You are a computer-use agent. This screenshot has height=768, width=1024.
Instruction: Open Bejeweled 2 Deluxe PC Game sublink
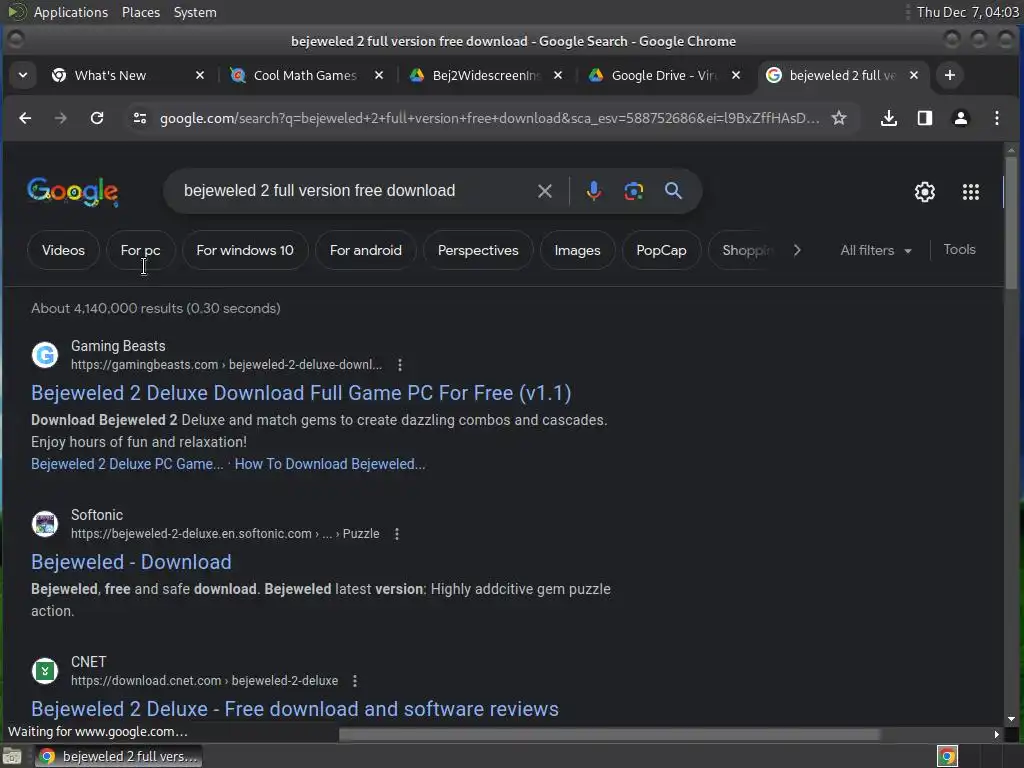127,464
